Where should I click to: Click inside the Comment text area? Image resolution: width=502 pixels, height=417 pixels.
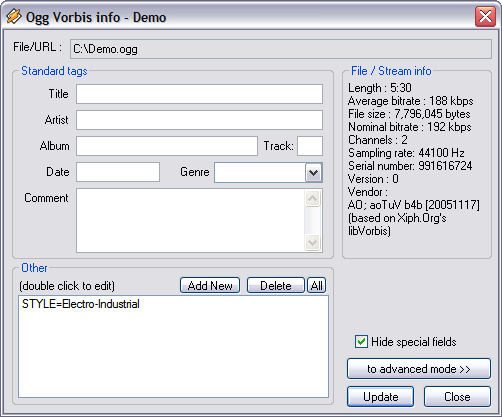(190, 220)
